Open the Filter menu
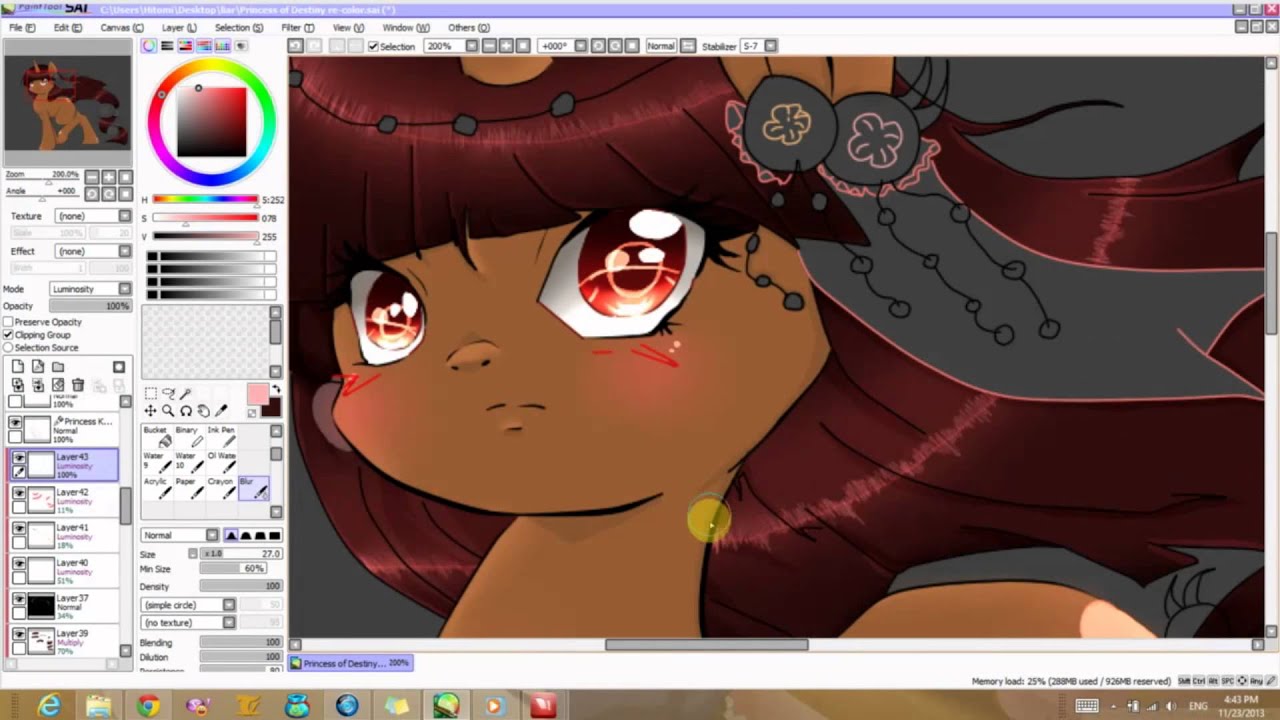The width and height of the screenshot is (1280, 720). (297, 28)
